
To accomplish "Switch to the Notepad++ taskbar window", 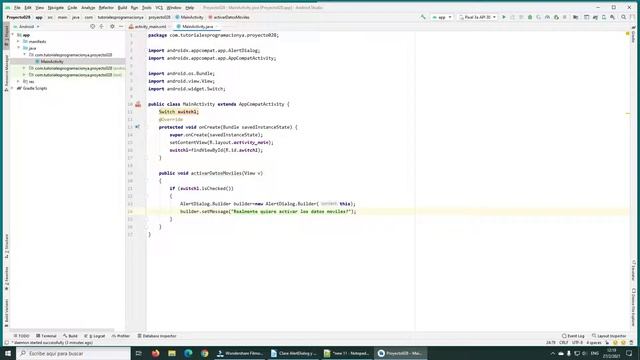I will [x=347, y=353].
